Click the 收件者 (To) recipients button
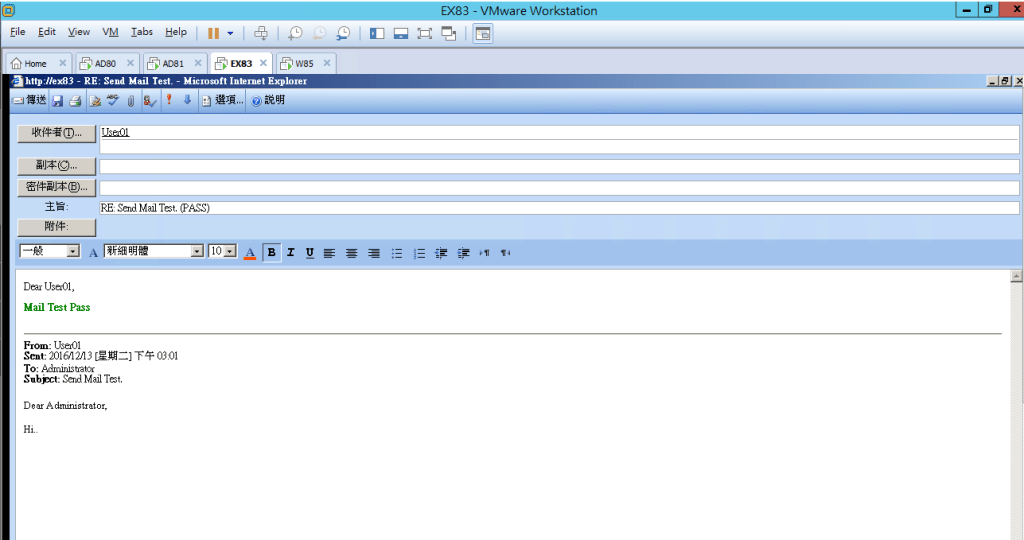This screenshot has height=540, width=1024. click(x=56, y=132)
